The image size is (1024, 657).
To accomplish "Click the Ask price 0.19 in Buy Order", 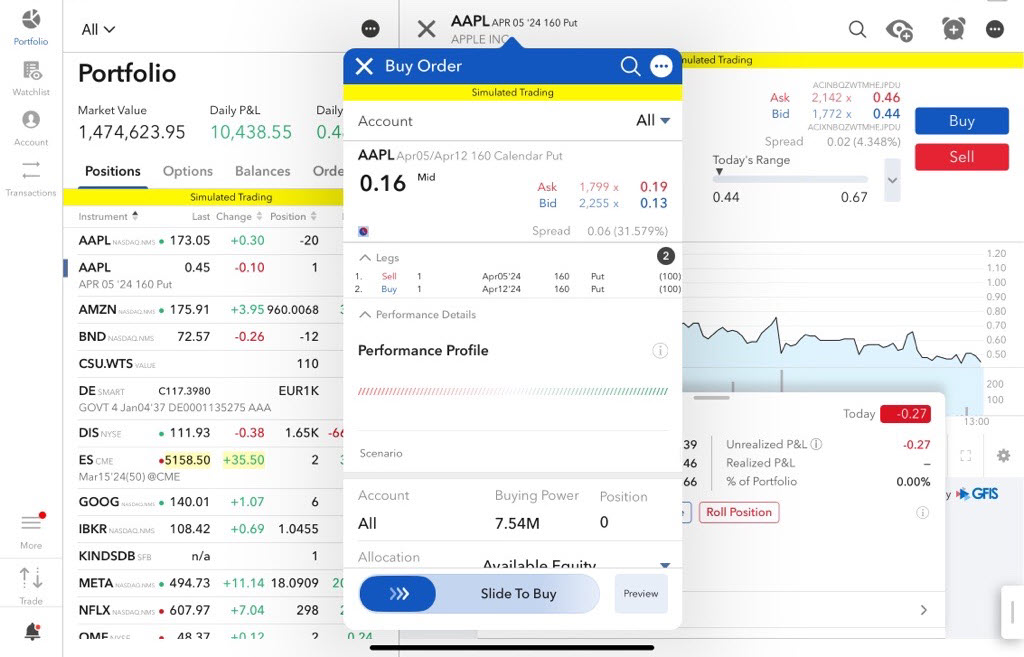I will tap(653, 187).
